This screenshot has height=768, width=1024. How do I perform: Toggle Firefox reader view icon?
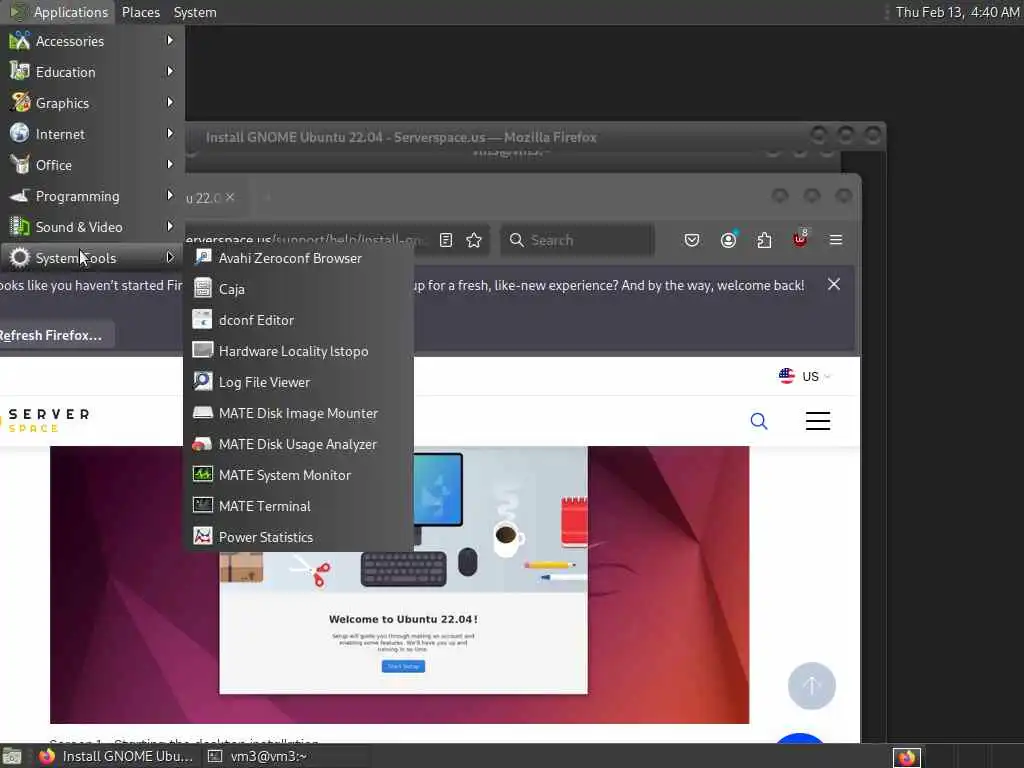tap(446, 240)
